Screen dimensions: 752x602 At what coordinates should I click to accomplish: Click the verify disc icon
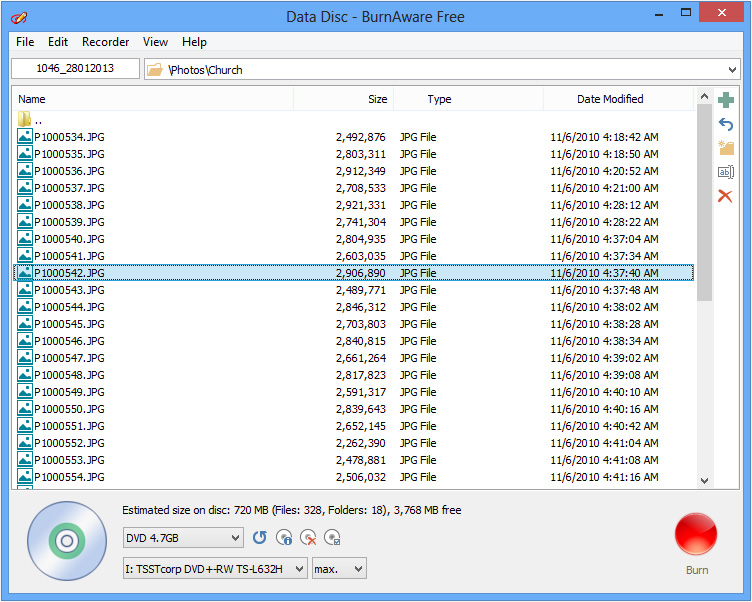(x=332, y=537)
